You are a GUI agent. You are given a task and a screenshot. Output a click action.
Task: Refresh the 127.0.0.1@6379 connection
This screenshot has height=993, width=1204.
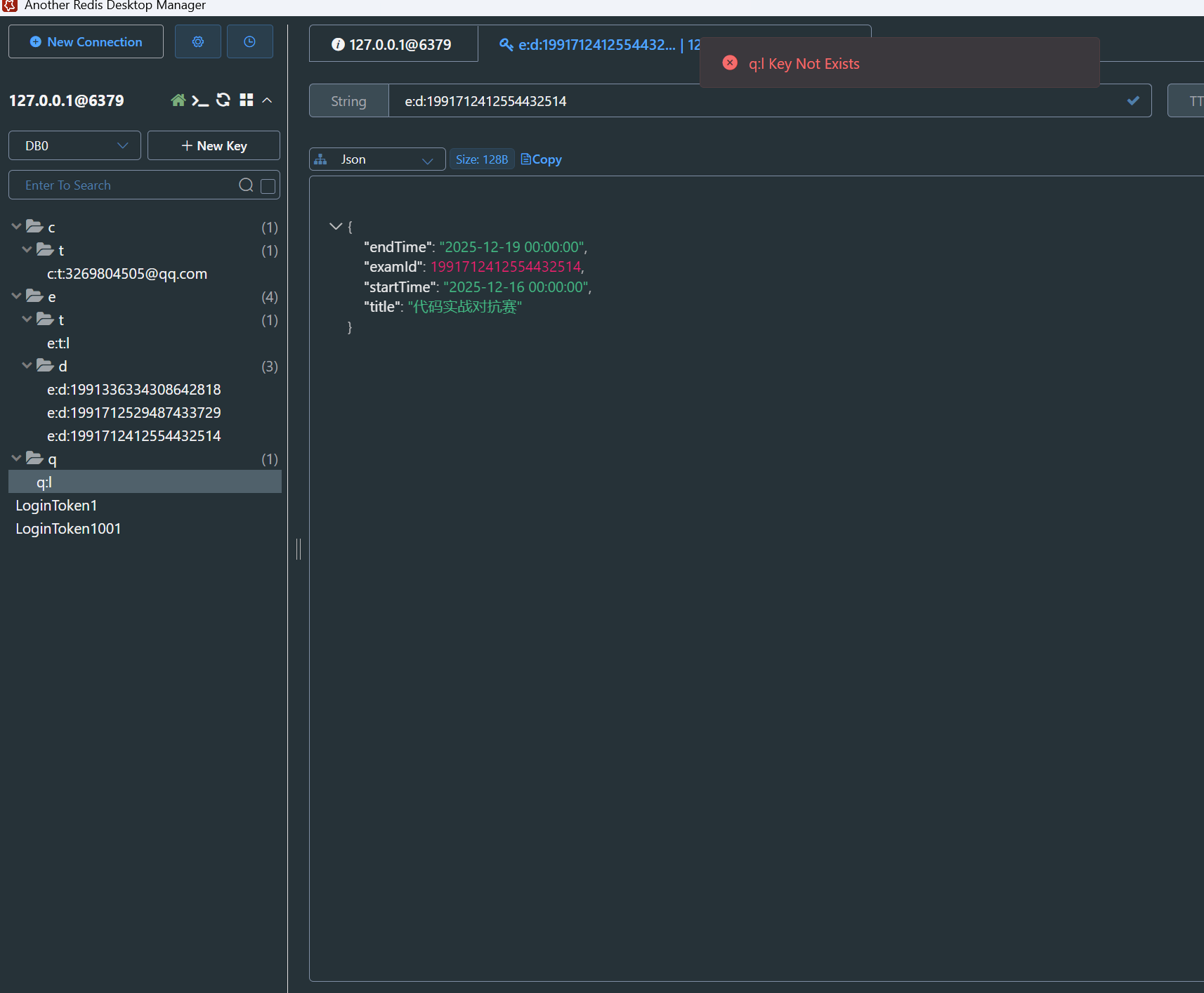[x=223, y=100]
